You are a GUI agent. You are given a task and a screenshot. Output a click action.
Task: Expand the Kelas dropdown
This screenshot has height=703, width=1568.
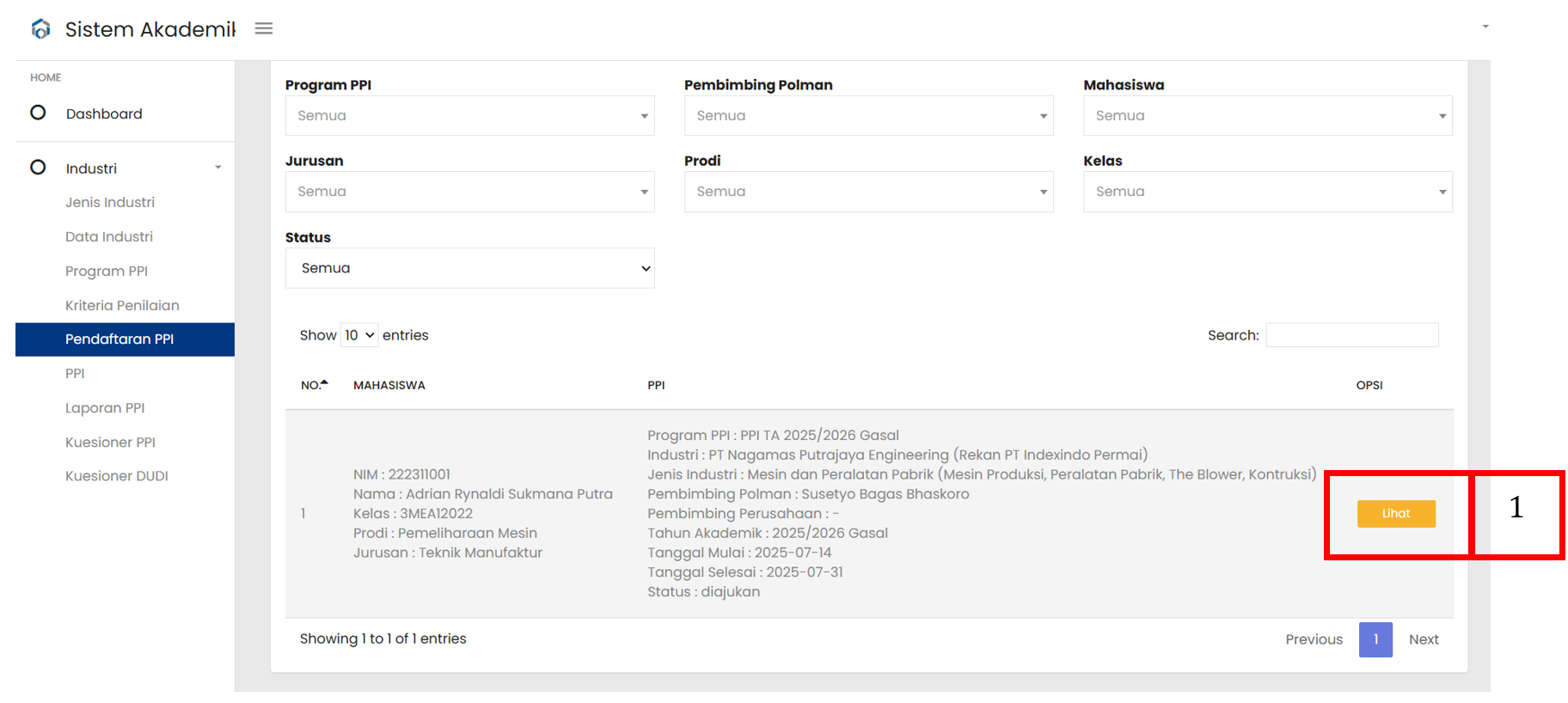[1267, 192]
